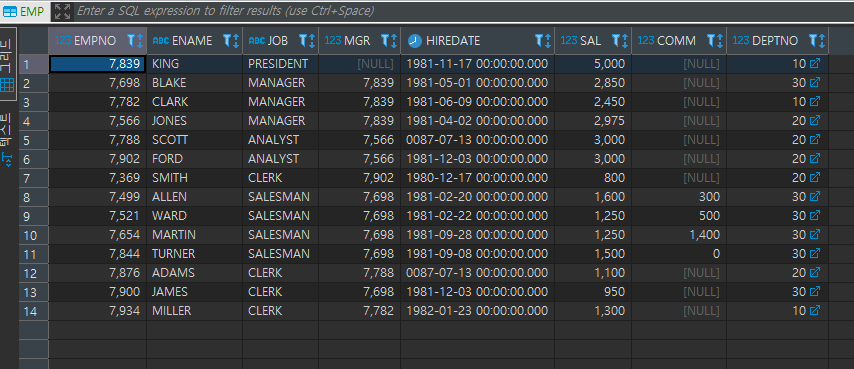Select the NULL MGR cell for KING
Screen dimensions: 854x369
[x=359, y=64]
